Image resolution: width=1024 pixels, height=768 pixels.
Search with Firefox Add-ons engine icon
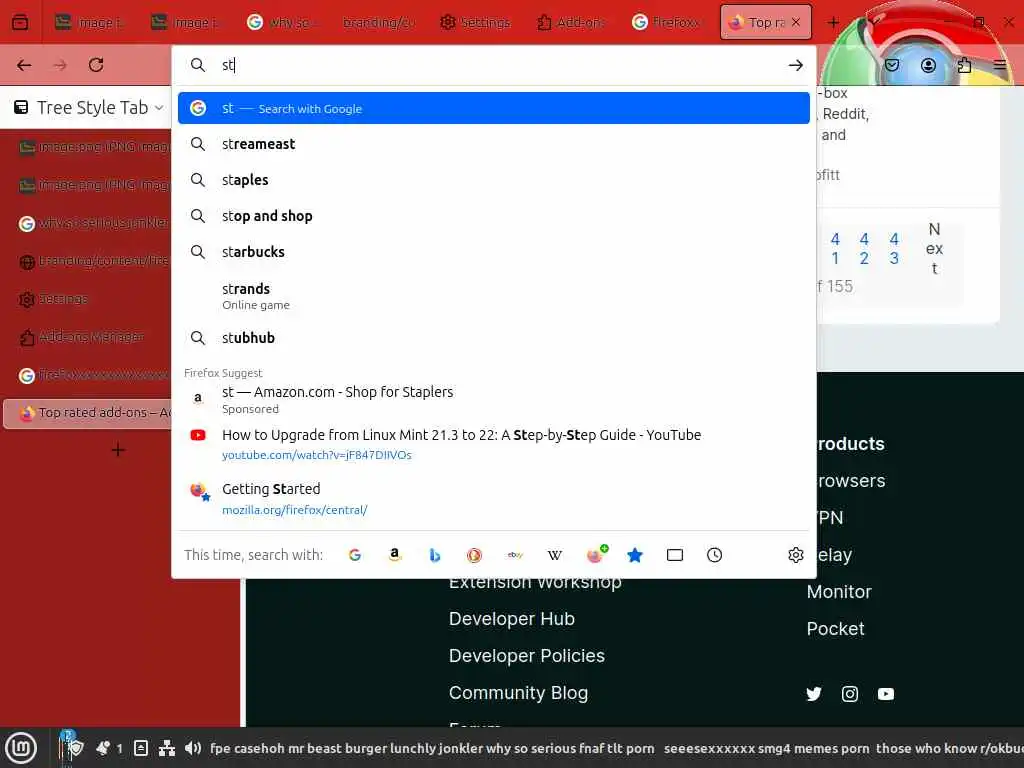pos(596,554)
